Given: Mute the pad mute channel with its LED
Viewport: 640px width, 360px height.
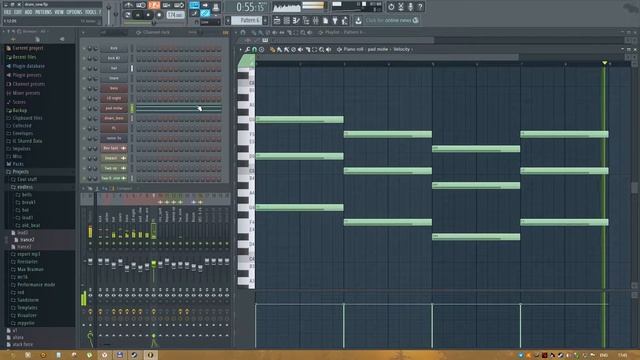Looking at the screenshot, I should click(x=84, y=108).
